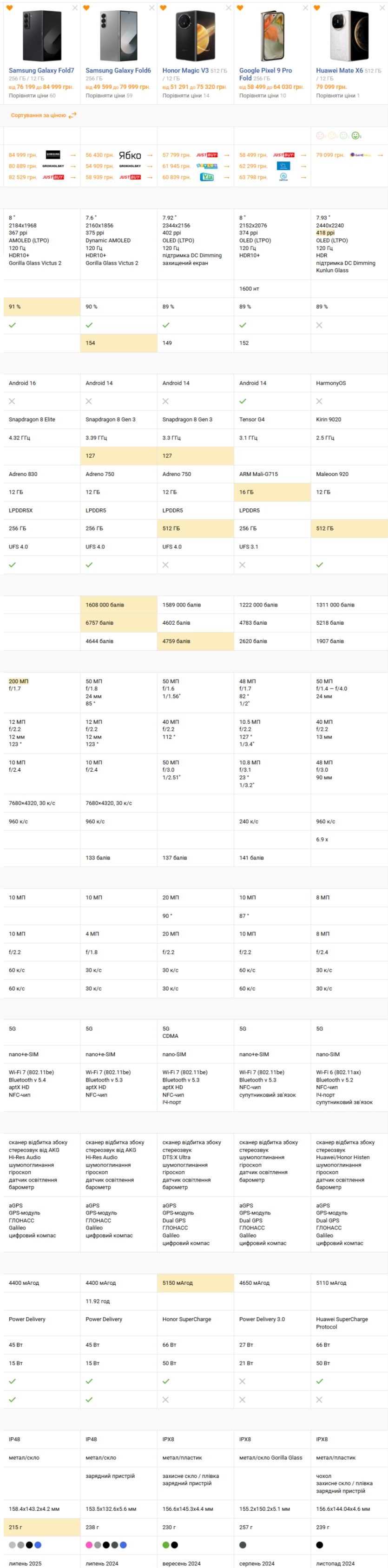Remove Honor Magic V3 from the comparison
This screenshot has width=388, height=1568.
(x=228, y=8)
